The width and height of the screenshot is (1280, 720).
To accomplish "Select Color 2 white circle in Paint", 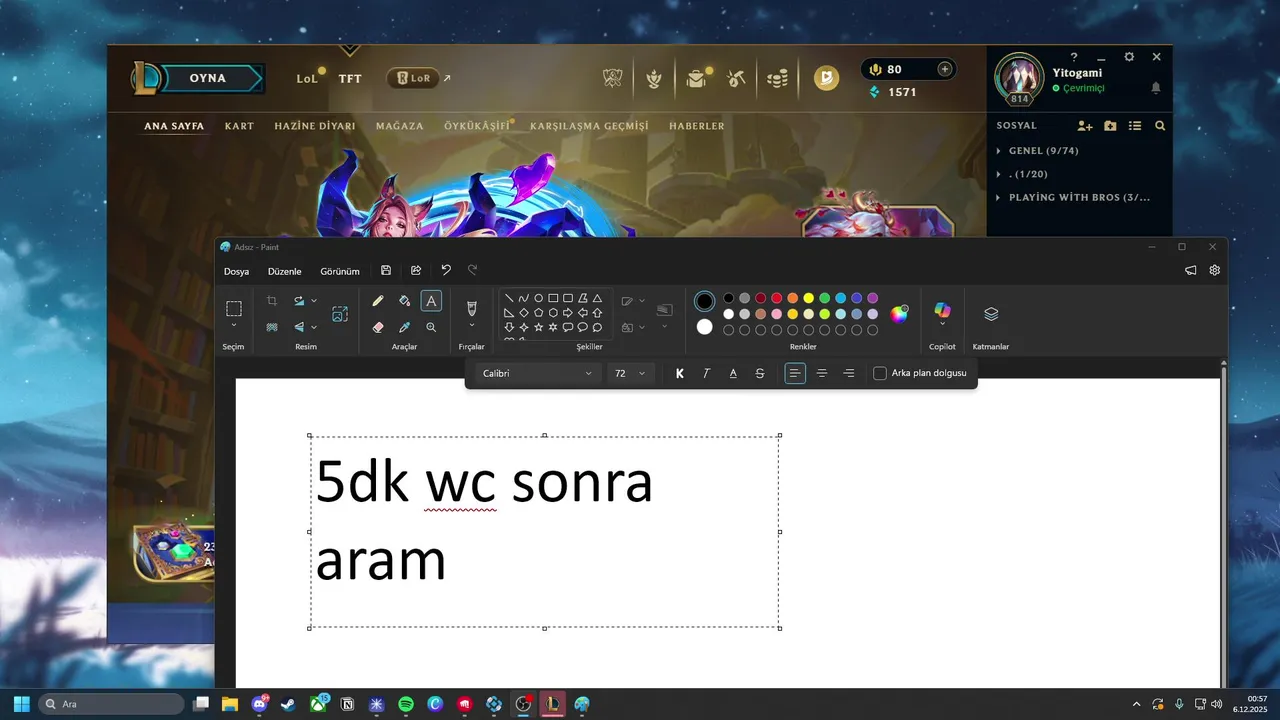I will point(705,327).
